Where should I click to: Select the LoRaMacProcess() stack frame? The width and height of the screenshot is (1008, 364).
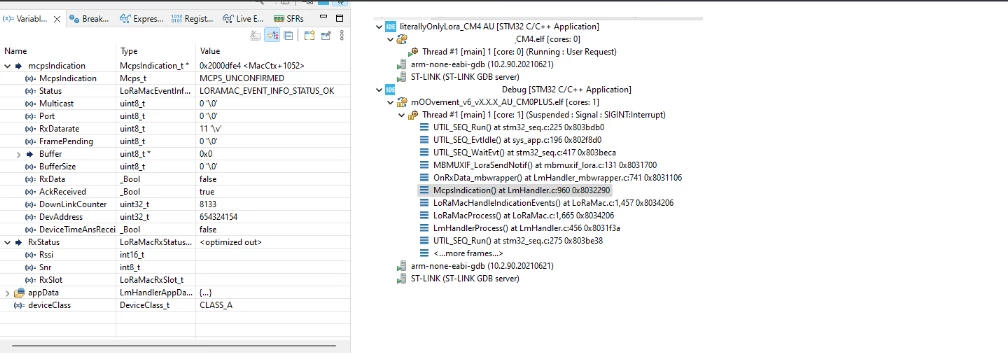coord(517,215)
